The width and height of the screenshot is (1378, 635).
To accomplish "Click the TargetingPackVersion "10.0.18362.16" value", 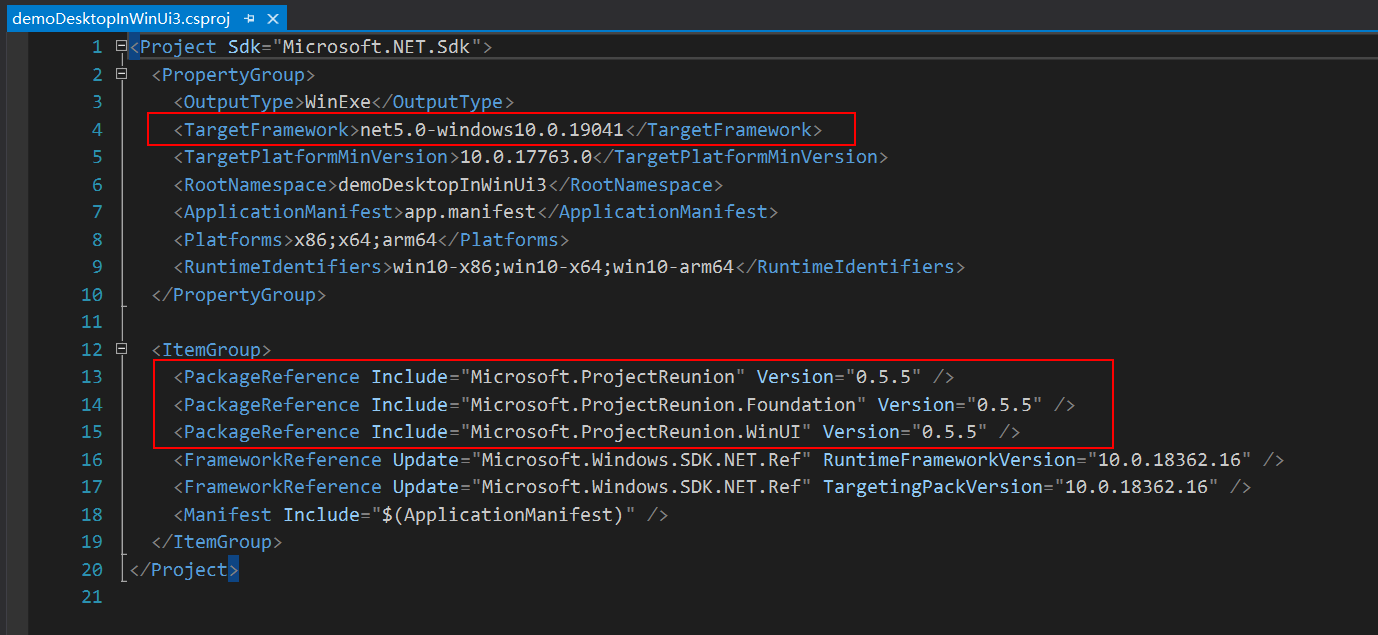I will pos(1138,487).
